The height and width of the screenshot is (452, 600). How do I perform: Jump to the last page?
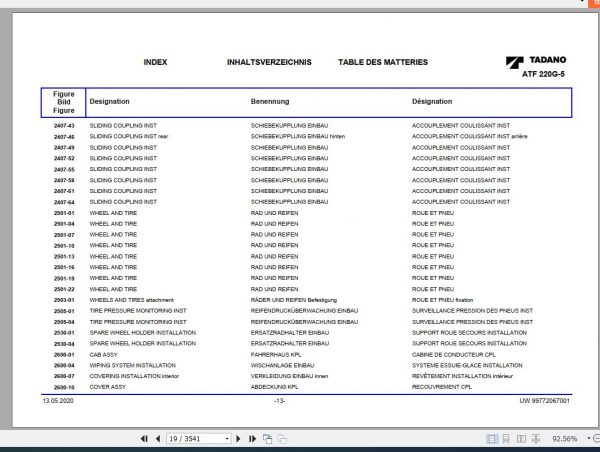tap(252, 439)
